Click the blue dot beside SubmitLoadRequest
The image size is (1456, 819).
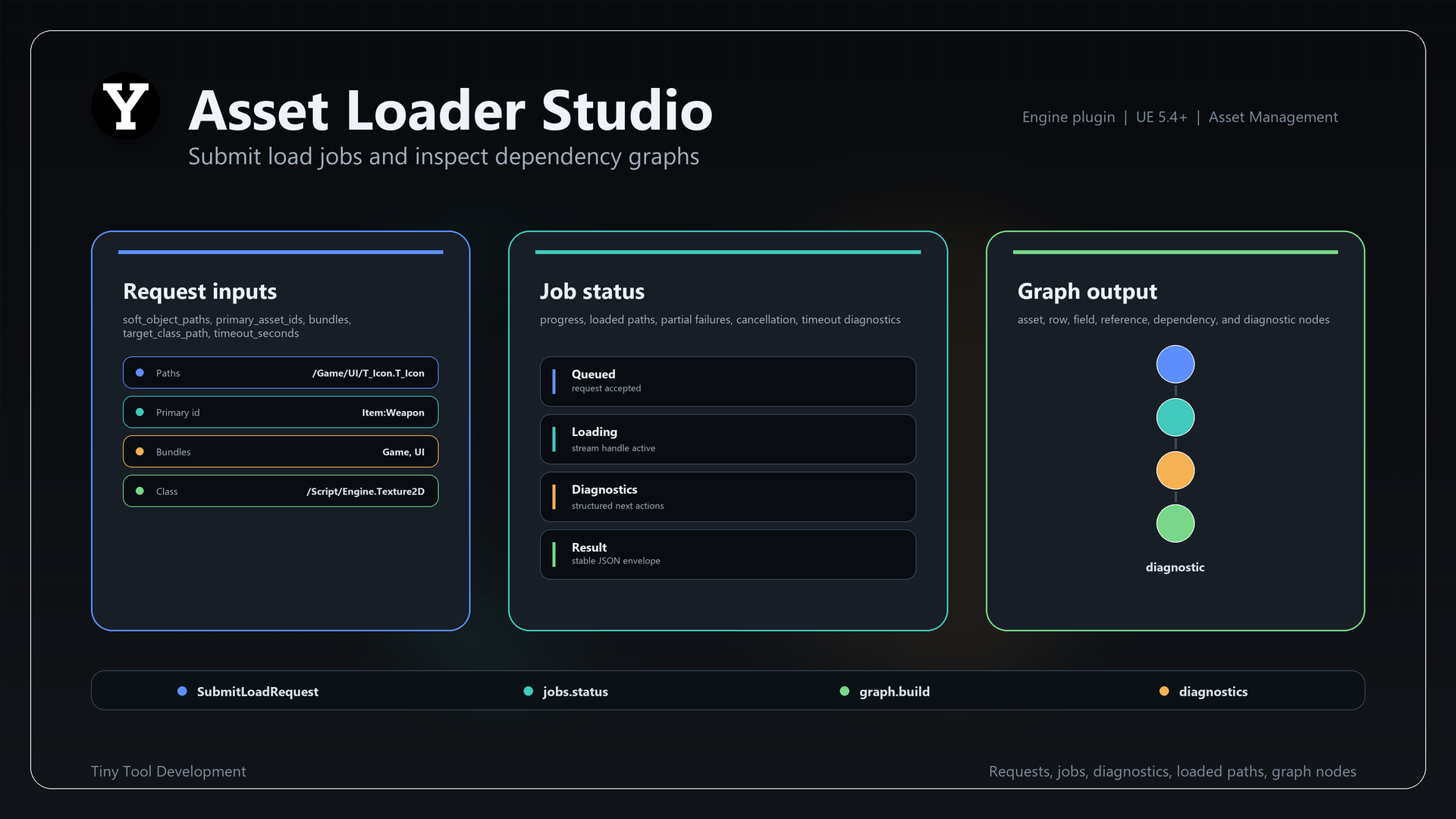[182, 691]
